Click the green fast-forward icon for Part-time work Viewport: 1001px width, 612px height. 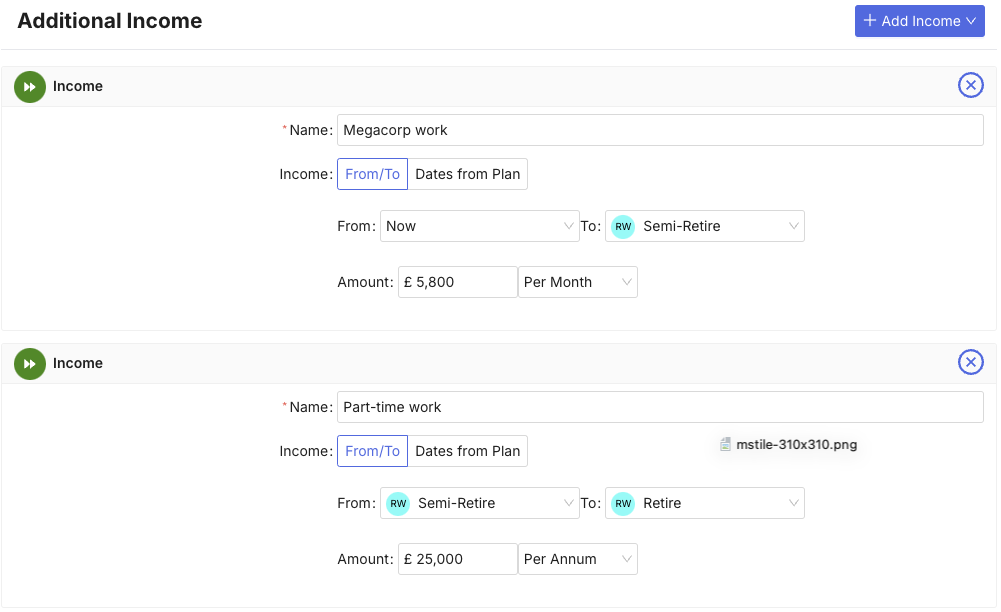30,364
